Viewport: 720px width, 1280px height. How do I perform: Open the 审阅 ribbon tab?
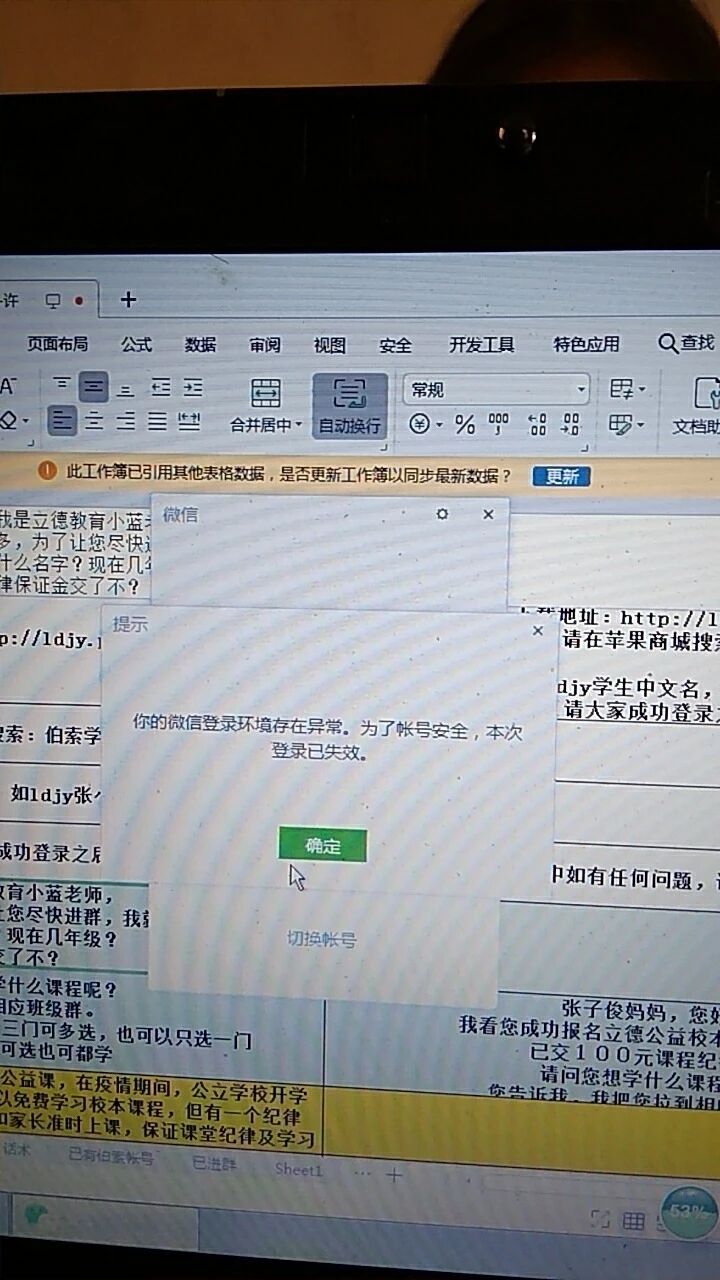tap(265, 345)
